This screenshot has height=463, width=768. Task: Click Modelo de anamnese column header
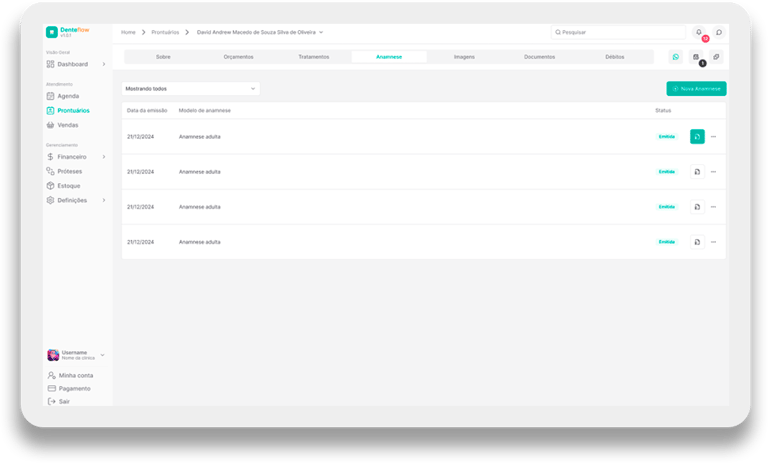click(205, 111)
